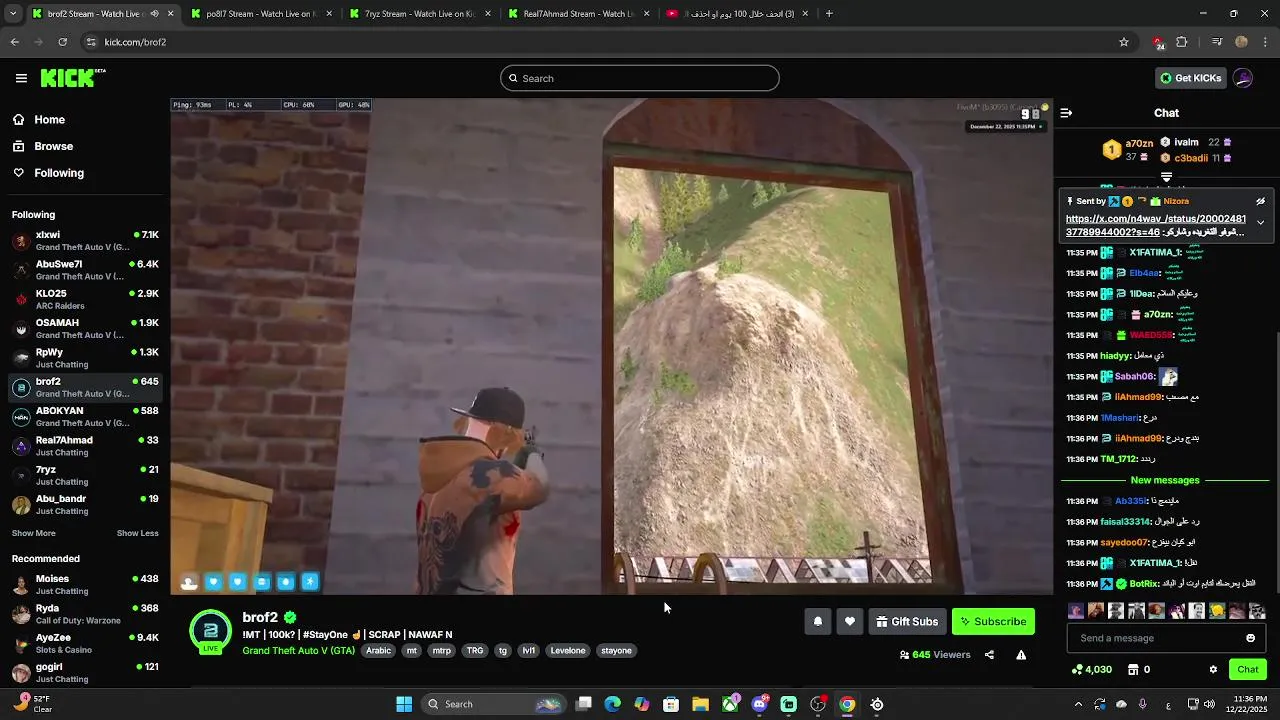Click the 4,030 channel points icon

(1077, 669)
